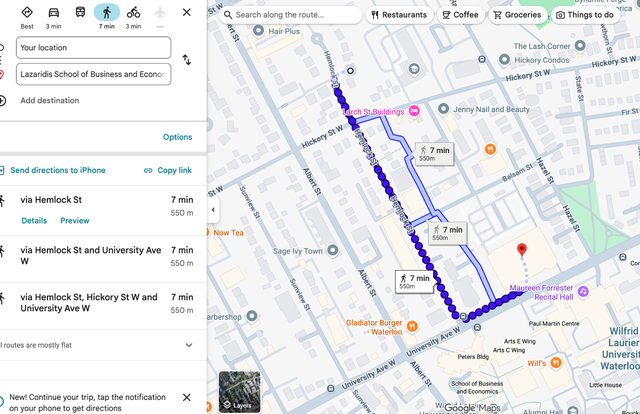Send directions to iPhone

tap(57, 171)
